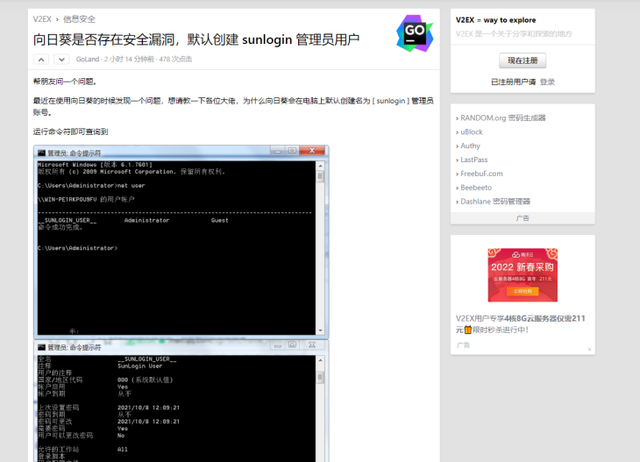
Task: Click the 登录 login link
Action: click(x=547, y=82)
